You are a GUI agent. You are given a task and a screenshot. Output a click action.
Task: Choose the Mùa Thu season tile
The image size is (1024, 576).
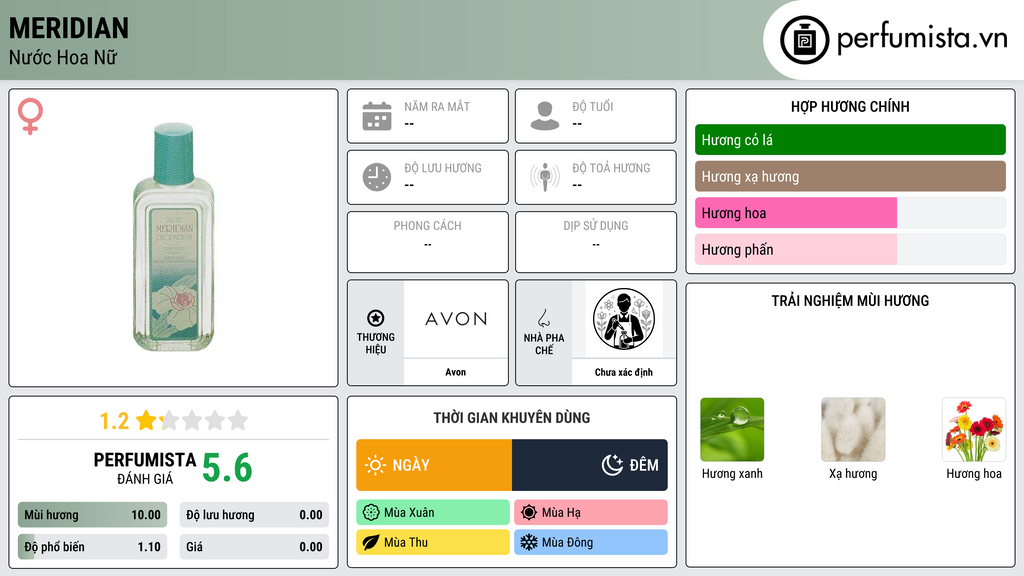pyautogui.click(x=433, y=542)
